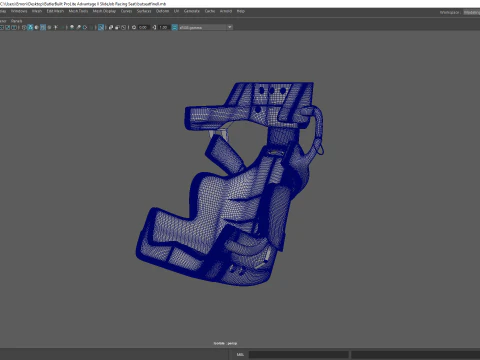Open the Mesh Display menu
The width and height of the screenshot is (480, 360).
104,11
